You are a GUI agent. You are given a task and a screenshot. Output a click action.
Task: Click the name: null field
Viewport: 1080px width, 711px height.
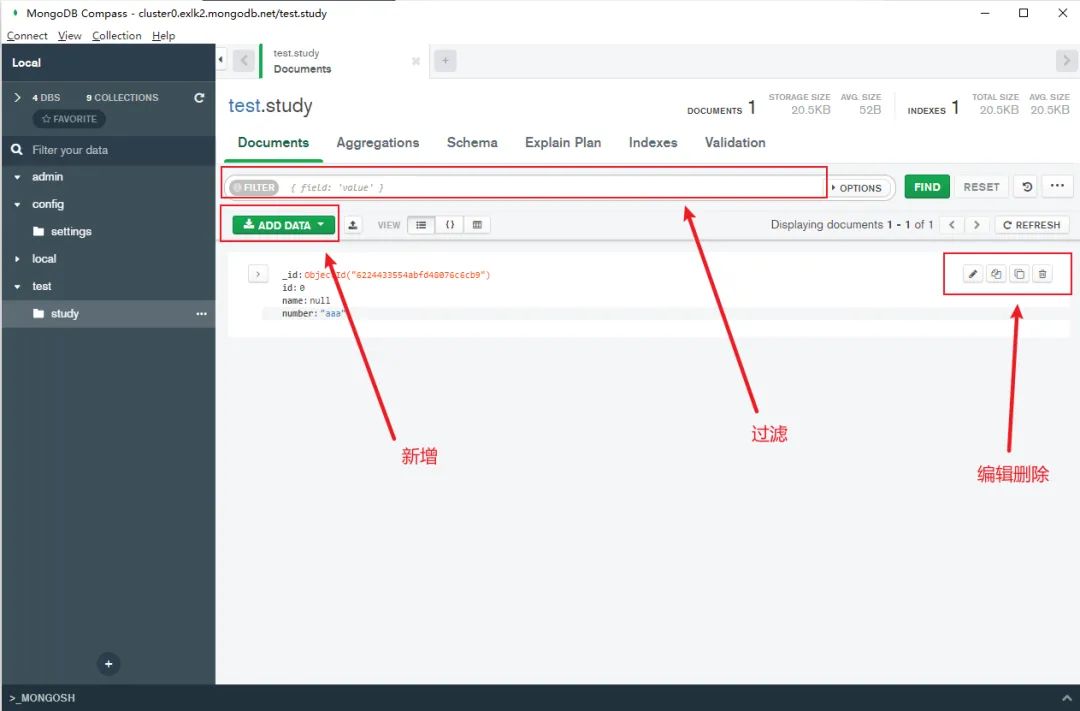click(306, 301)
